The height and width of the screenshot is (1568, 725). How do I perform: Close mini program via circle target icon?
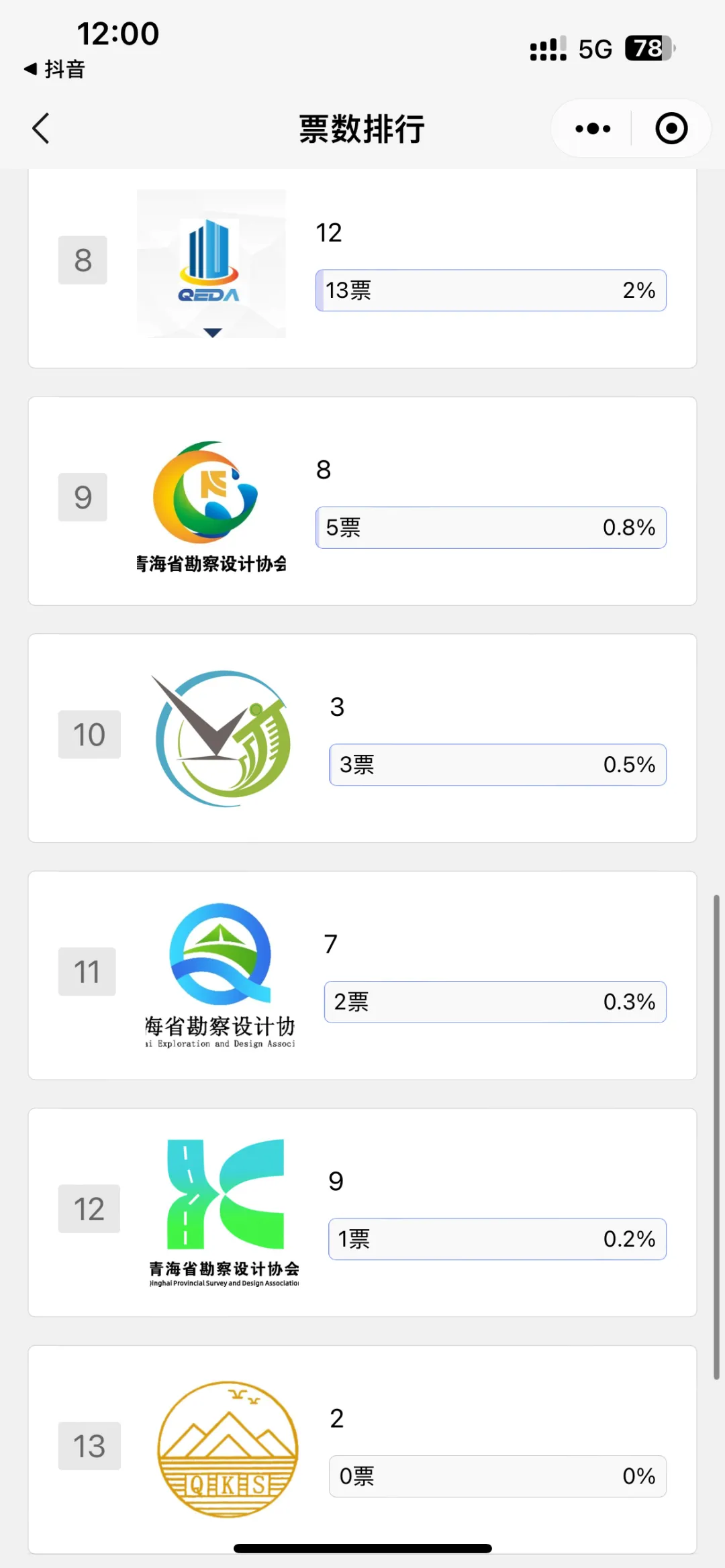coord(671,128)
